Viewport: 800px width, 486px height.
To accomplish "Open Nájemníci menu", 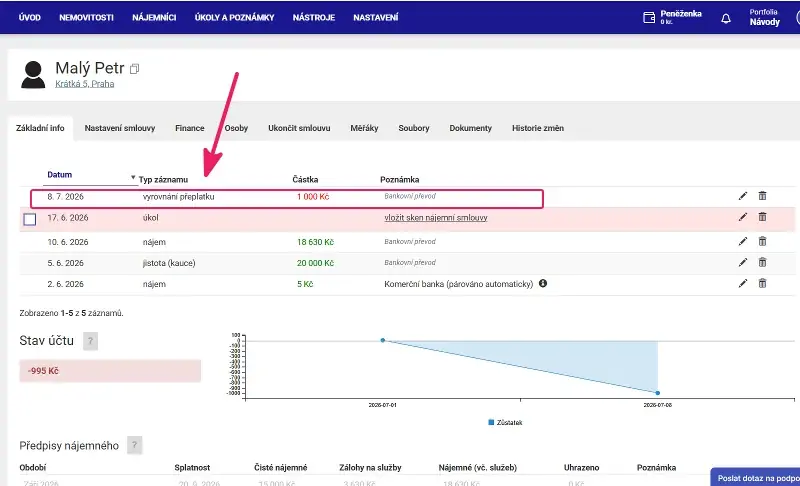I will (x=154, y=17).
